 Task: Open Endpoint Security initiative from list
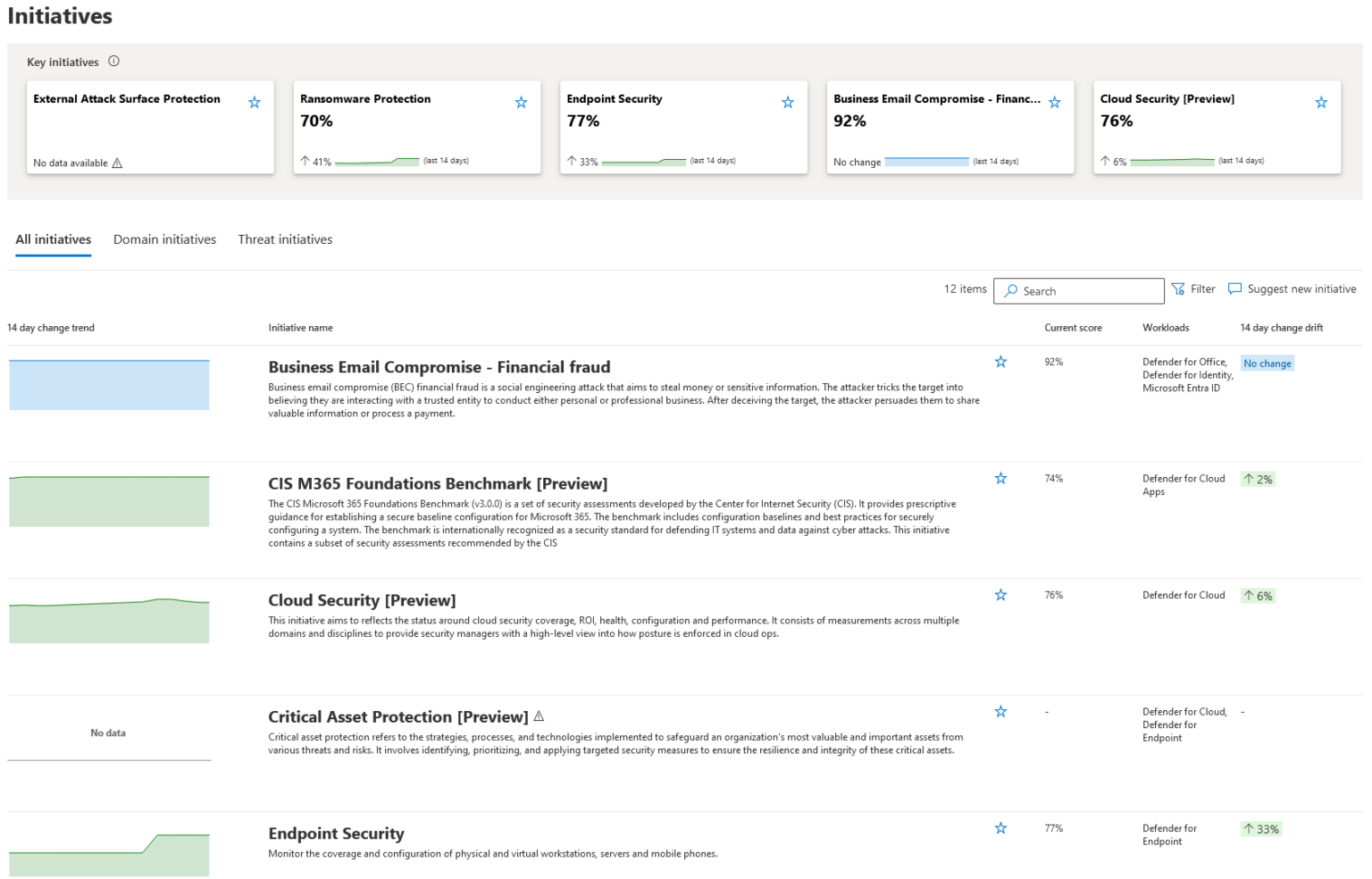336,833
